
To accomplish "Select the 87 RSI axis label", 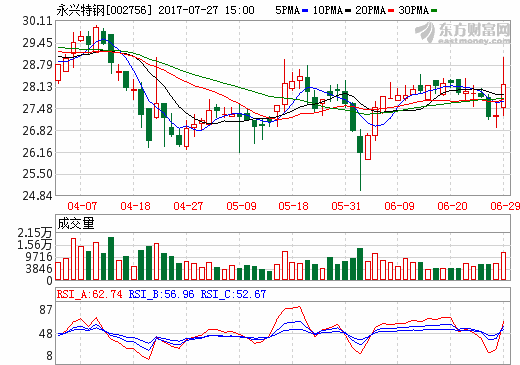I will [46, 310].
